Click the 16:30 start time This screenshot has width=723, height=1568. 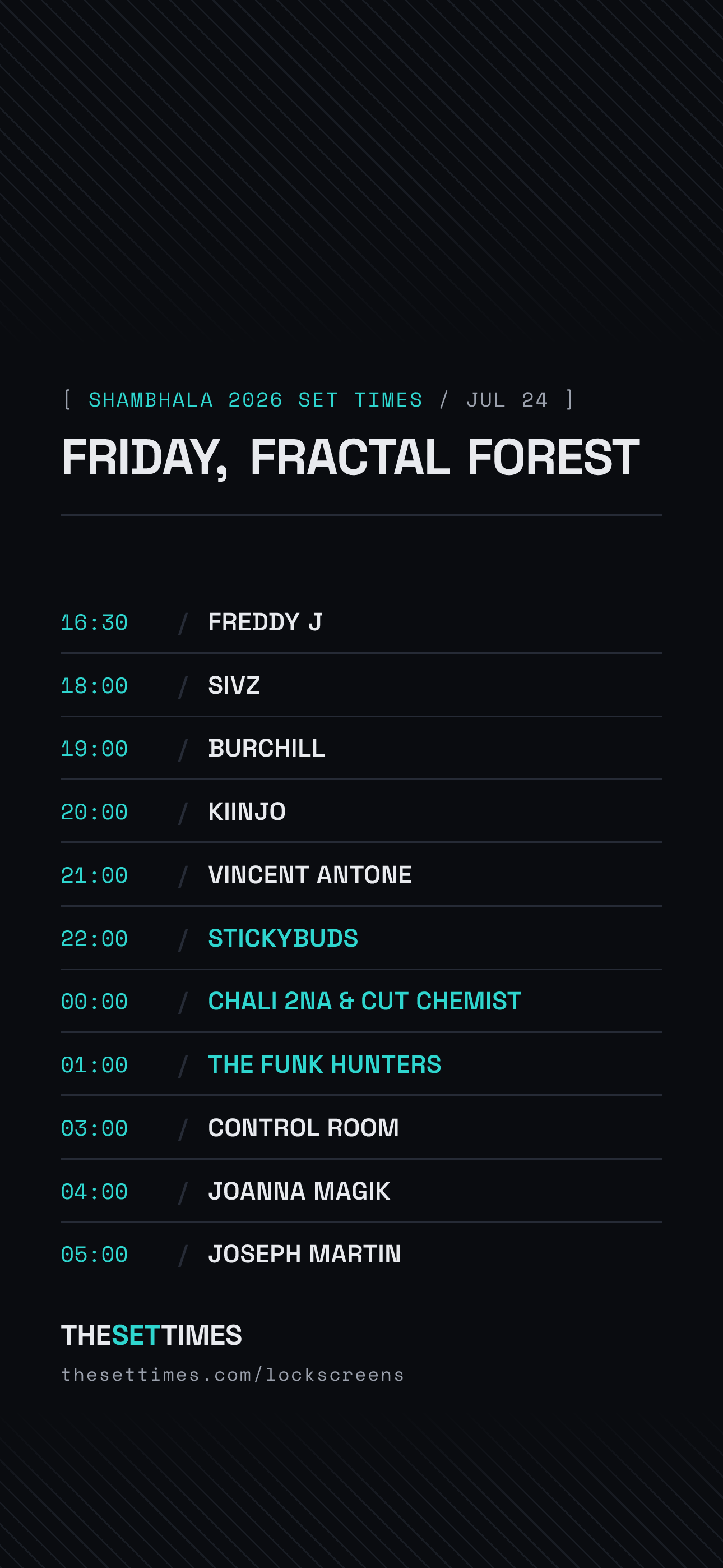(x=94, y=622)
